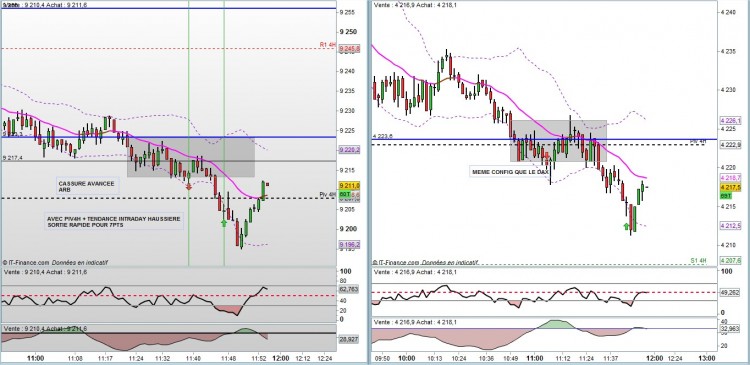Viewport: 750px width, 365px height.
Task: Select the grey shaded zone on left chart
Action: point(190,157)
